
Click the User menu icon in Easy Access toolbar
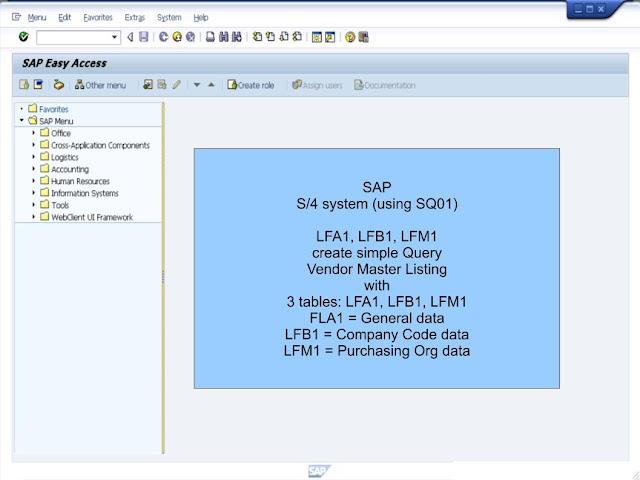point(24,84)
